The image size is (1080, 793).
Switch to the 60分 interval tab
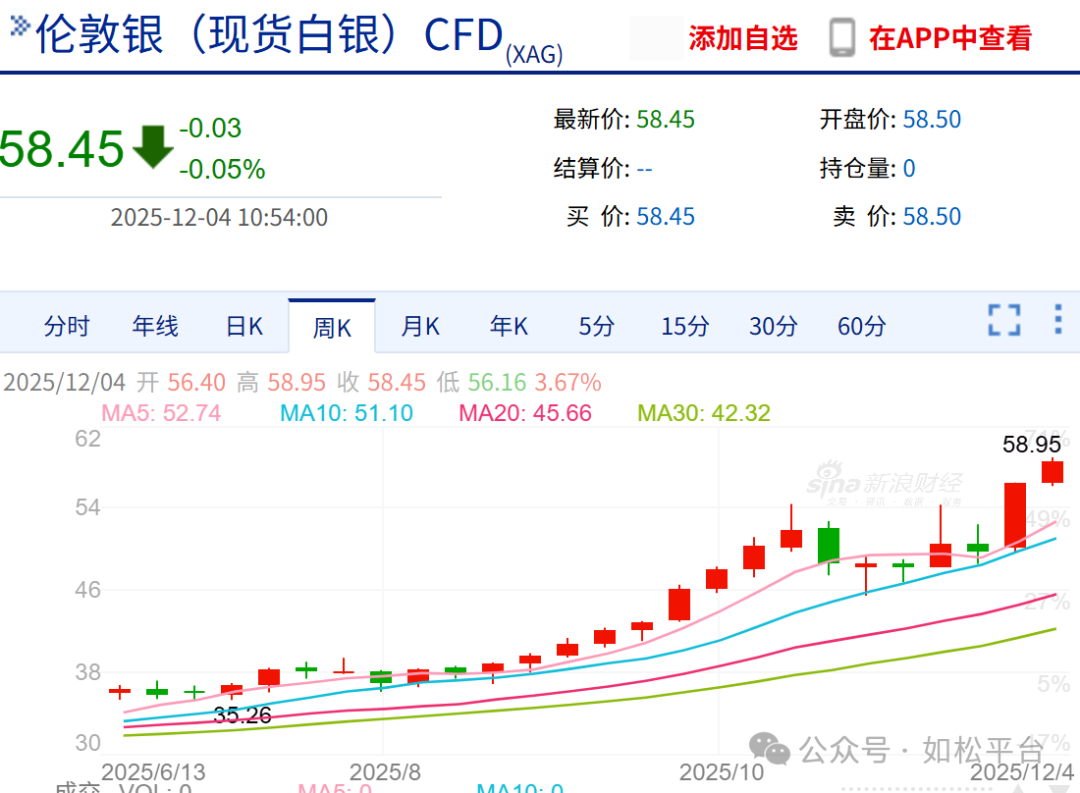coord(861,326)
